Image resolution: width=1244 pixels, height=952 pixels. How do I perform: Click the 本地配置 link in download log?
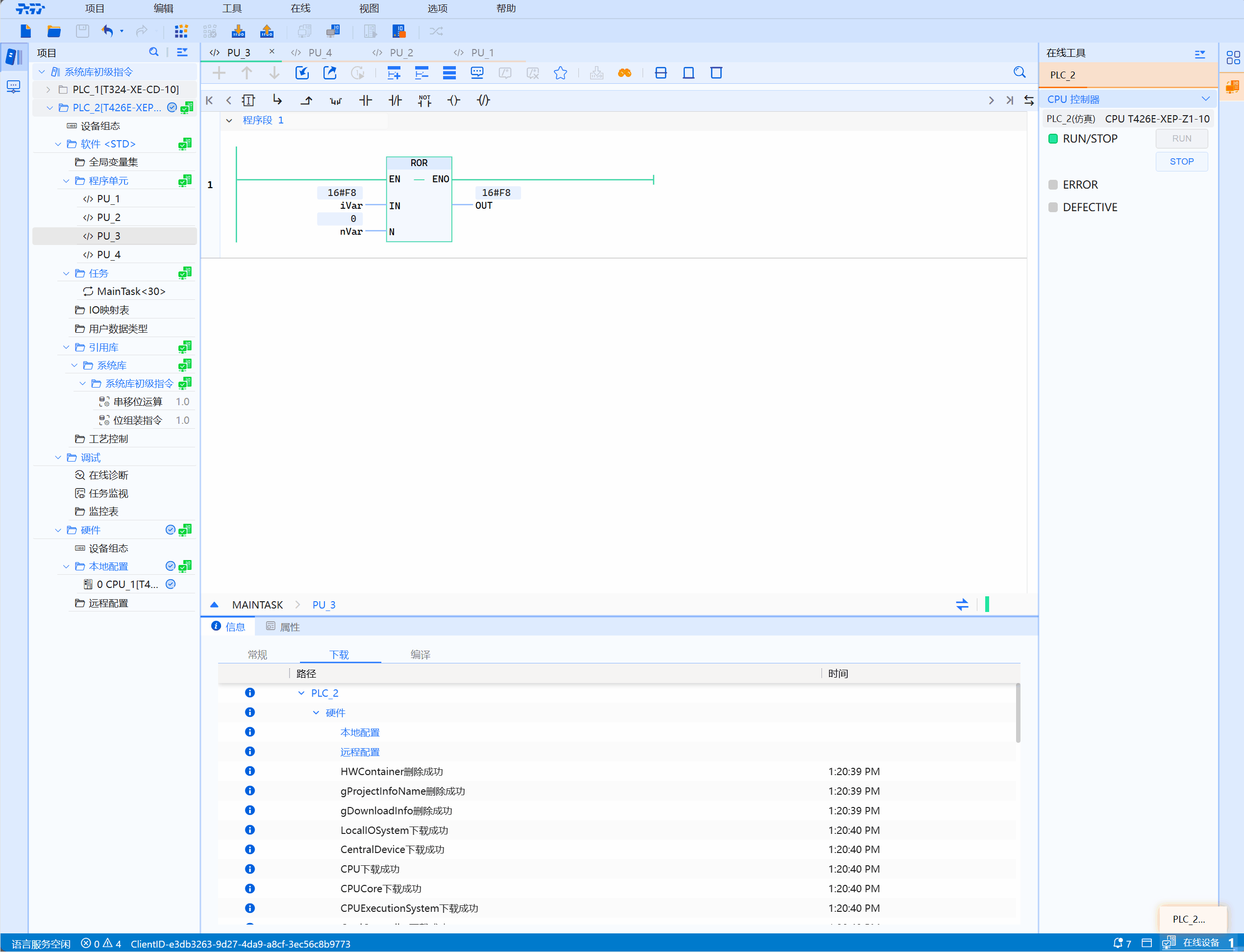(360, 732)
